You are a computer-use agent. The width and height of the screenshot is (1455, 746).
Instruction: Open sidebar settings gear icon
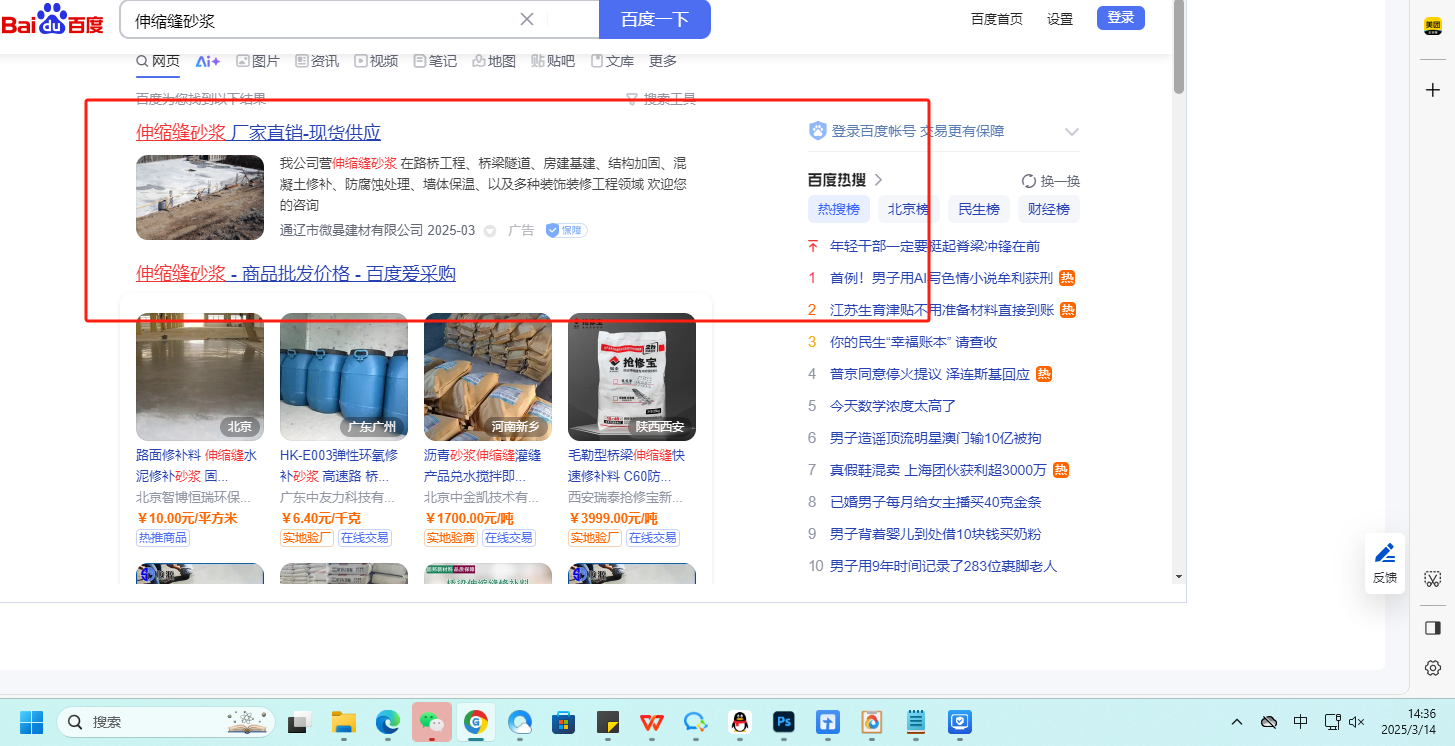click(x=1432, y=667)
